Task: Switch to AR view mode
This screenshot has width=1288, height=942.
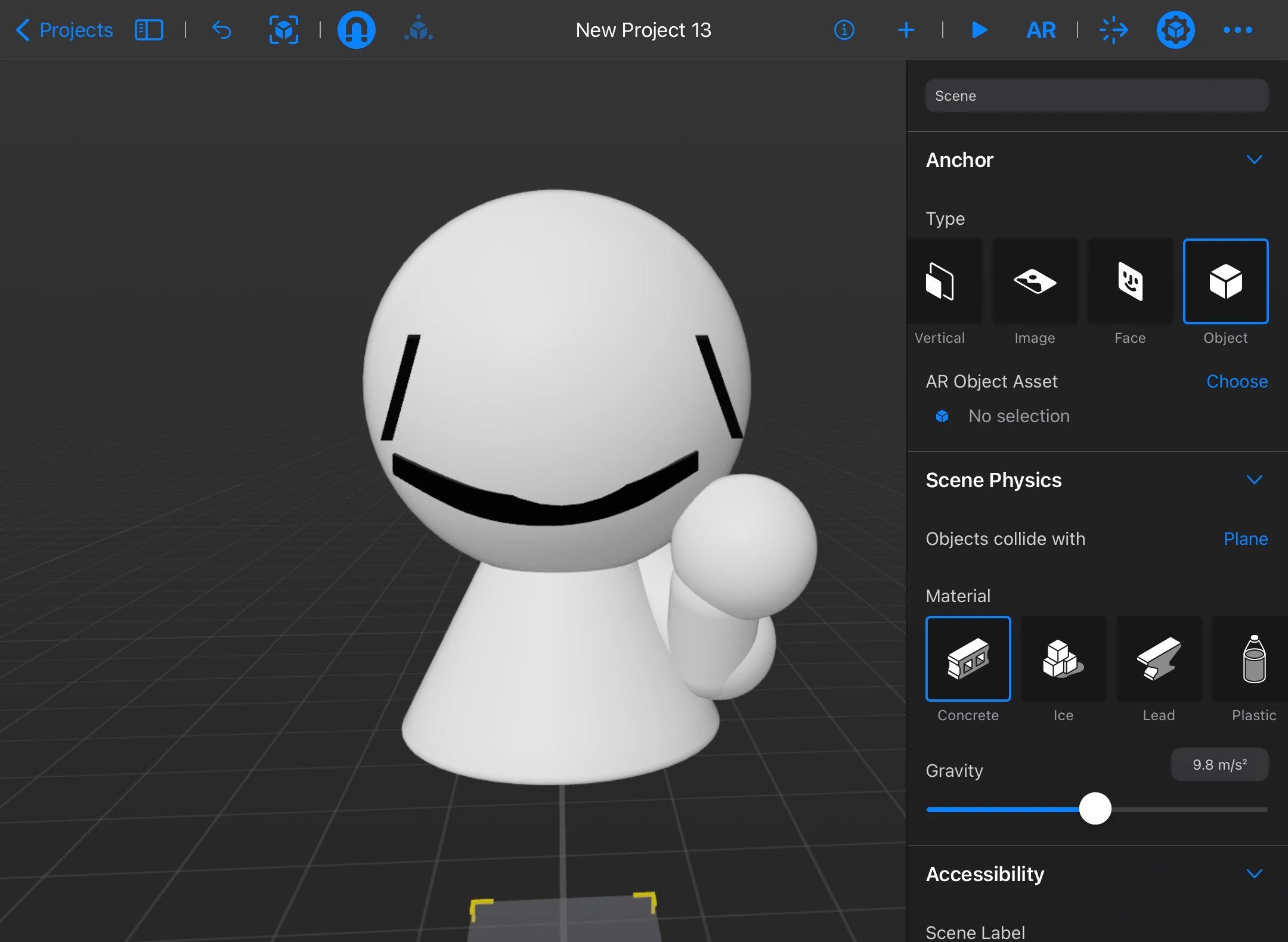Action: 1041,30
